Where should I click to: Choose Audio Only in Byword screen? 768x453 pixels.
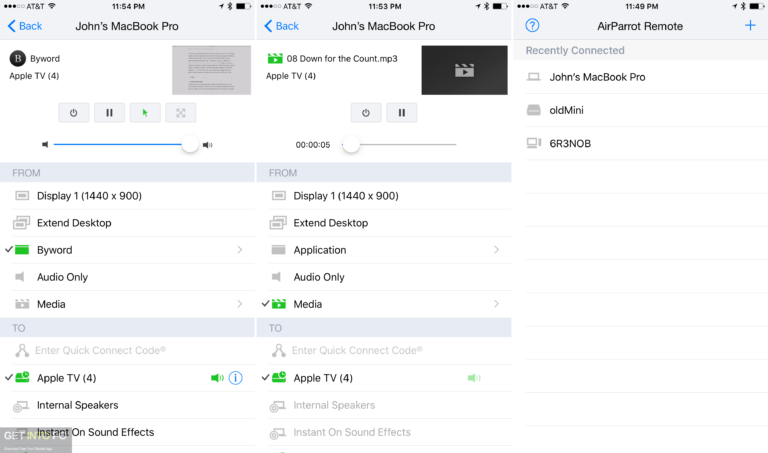[127, 277]
